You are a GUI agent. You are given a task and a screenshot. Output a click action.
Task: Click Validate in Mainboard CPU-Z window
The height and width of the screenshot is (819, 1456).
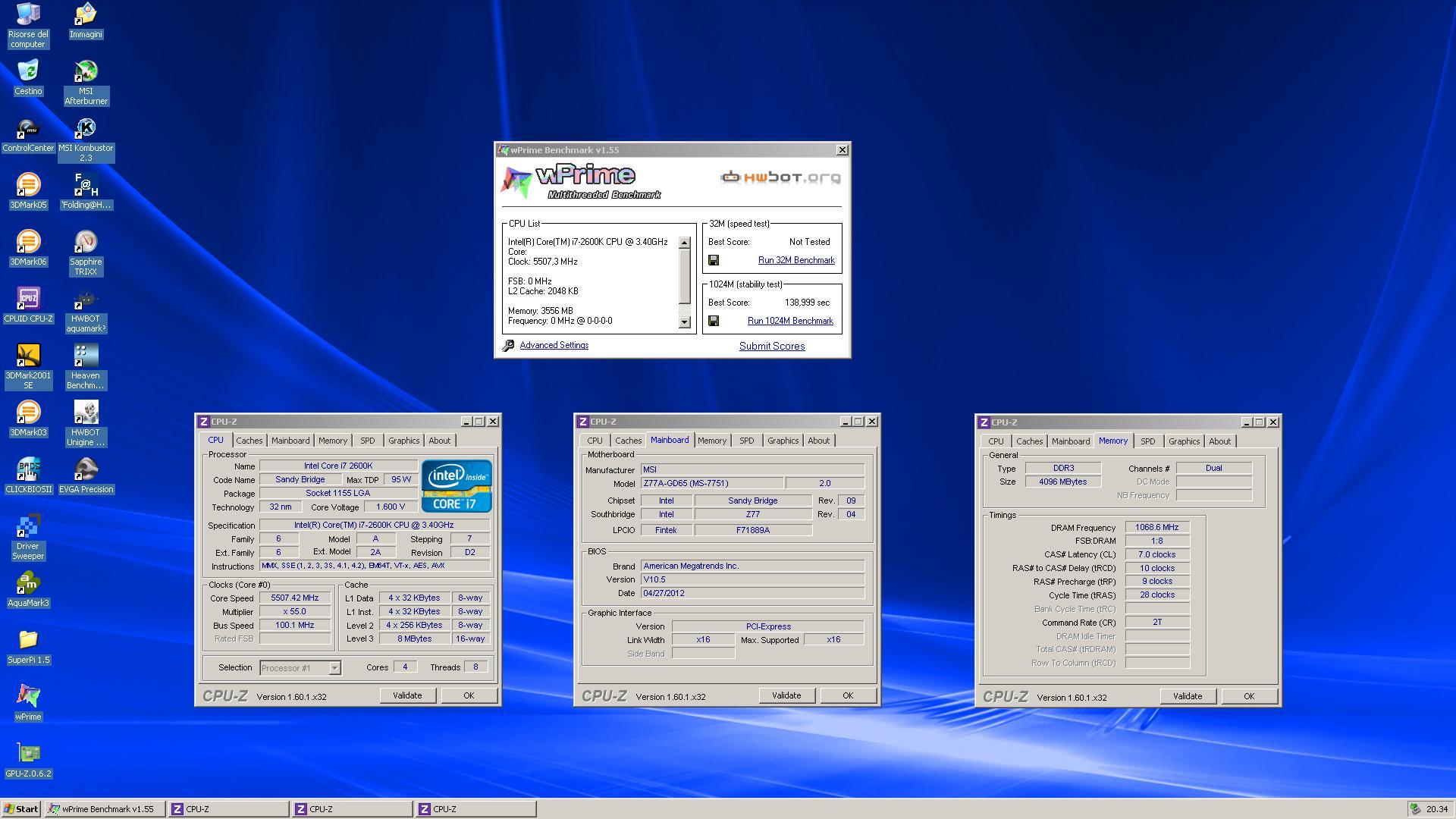[x=786, y=695]
